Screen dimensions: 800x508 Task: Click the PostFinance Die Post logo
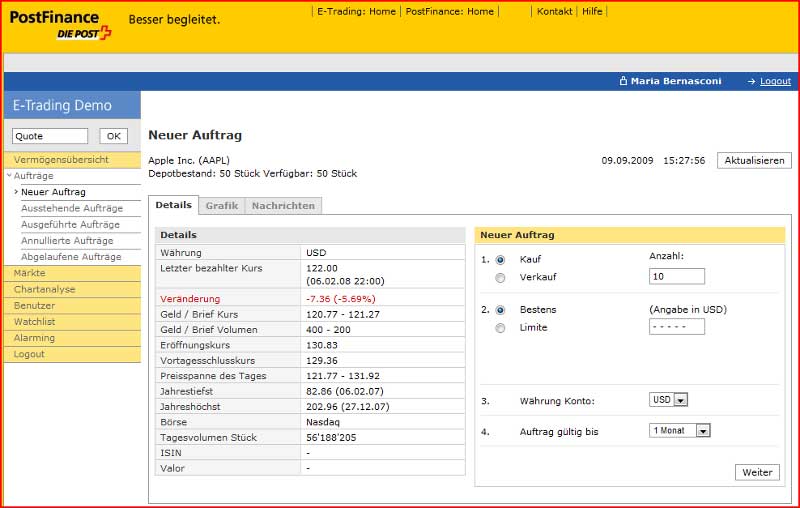(x=60, y=25)
